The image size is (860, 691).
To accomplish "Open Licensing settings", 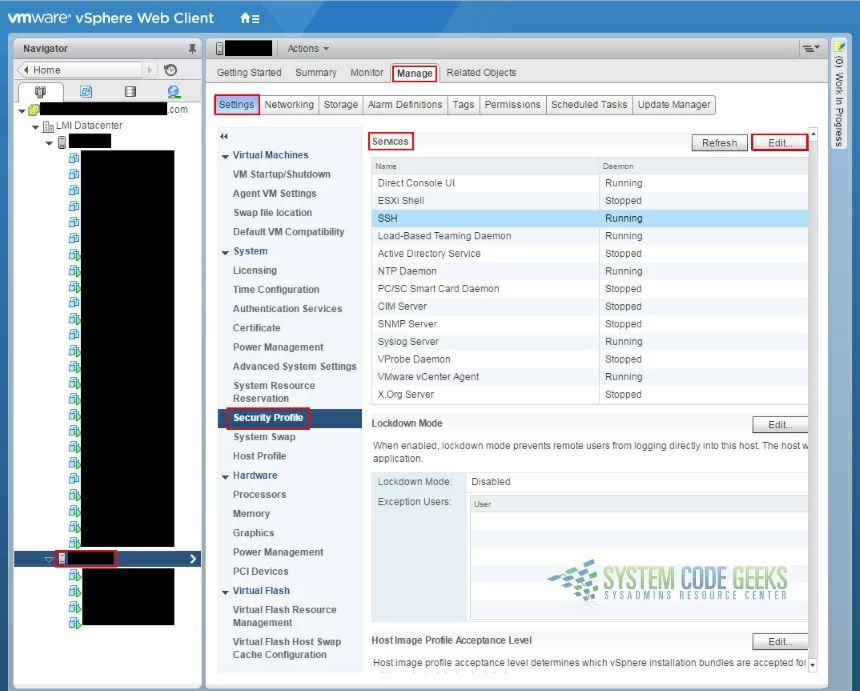I will [x=255, y=270].
